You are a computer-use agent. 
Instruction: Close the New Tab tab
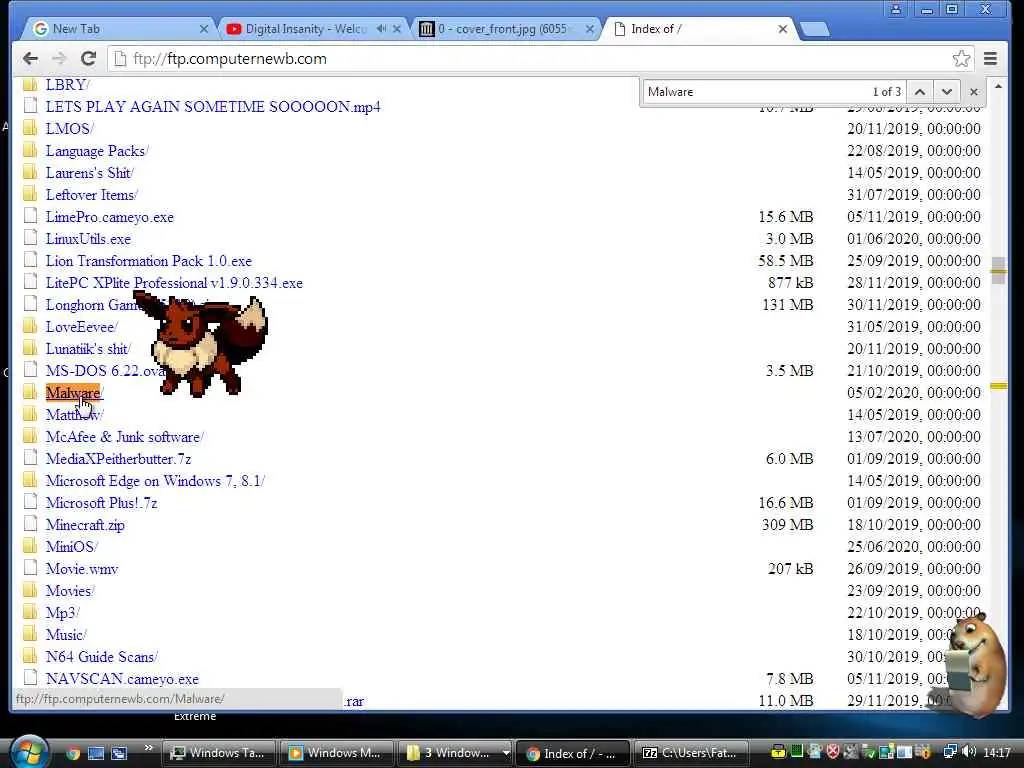click(204, 29)
